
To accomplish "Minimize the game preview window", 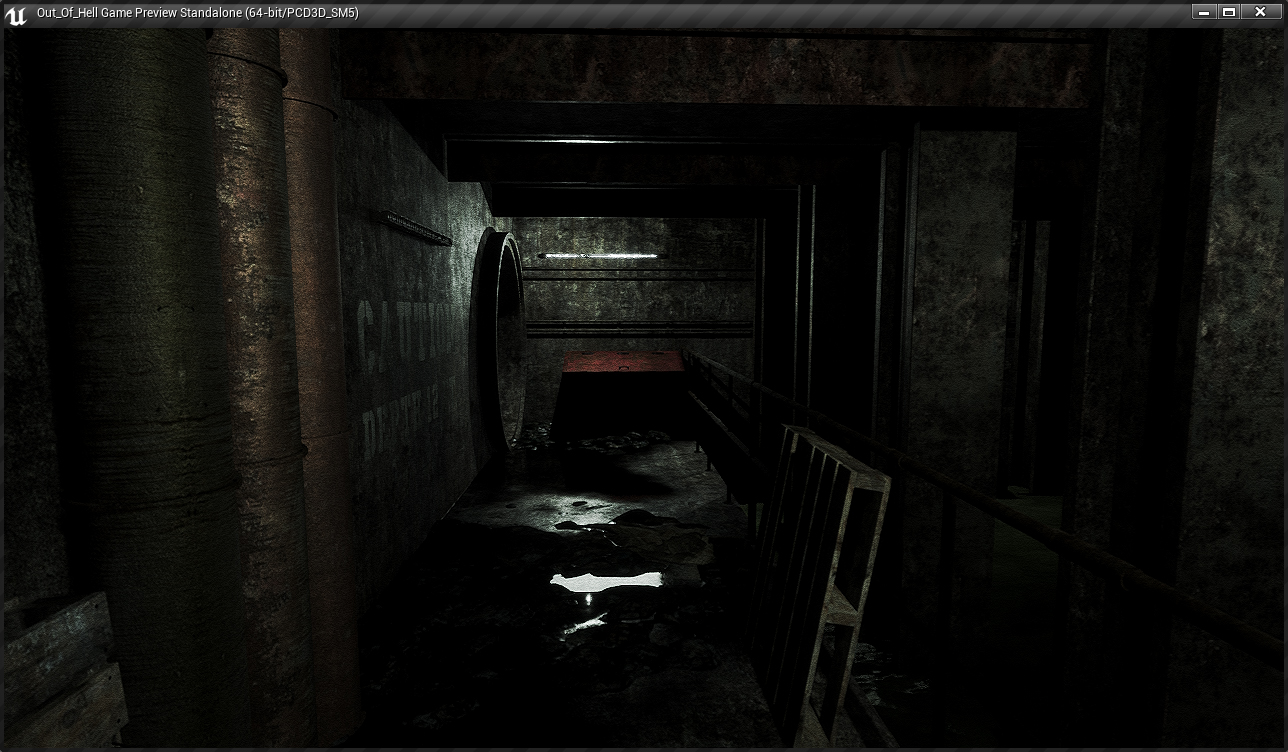I will point(1204,12).
